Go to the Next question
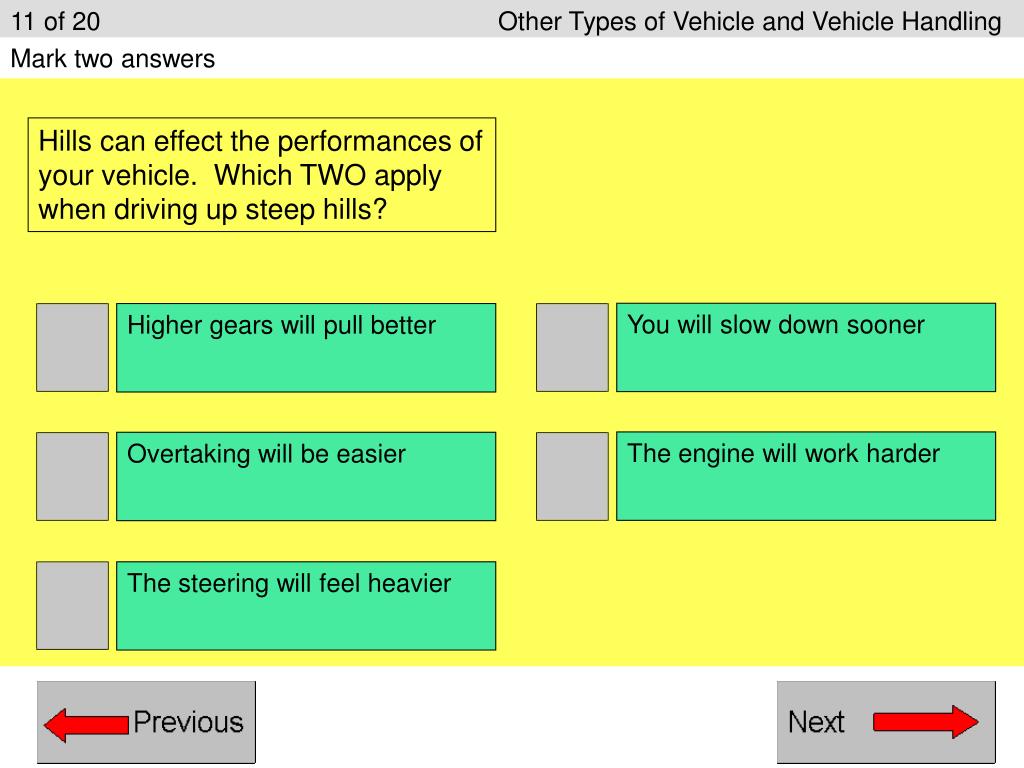The image size is (1024, 768). point(886,722)
